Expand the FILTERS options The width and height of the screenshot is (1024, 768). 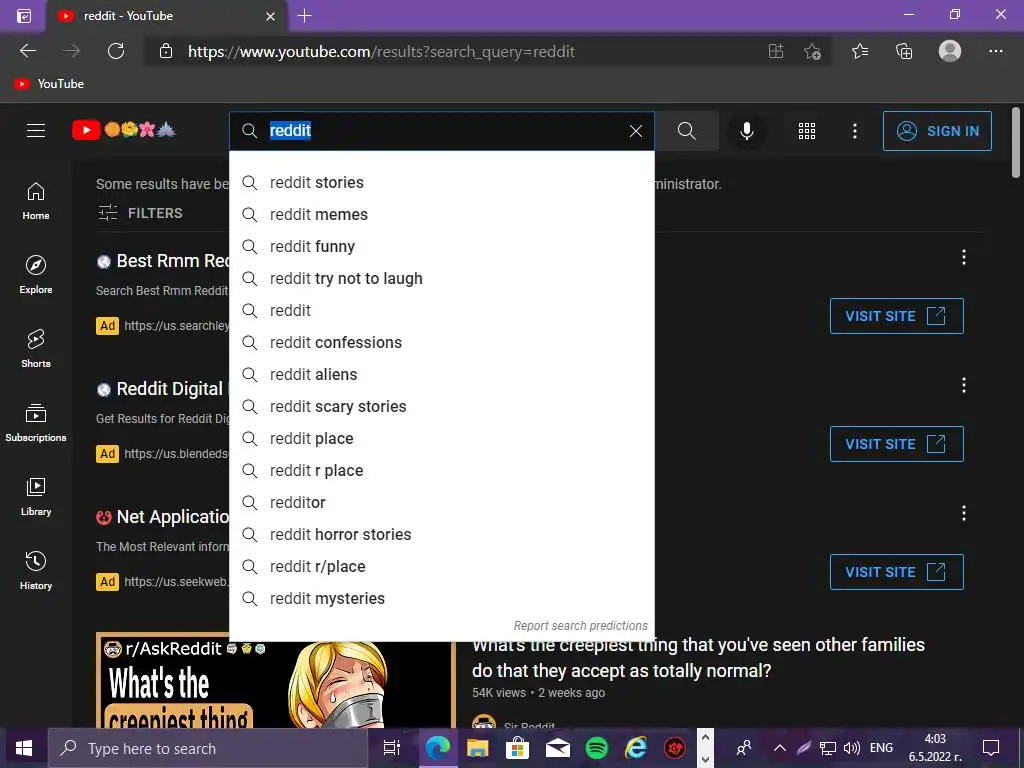point(140,213)
